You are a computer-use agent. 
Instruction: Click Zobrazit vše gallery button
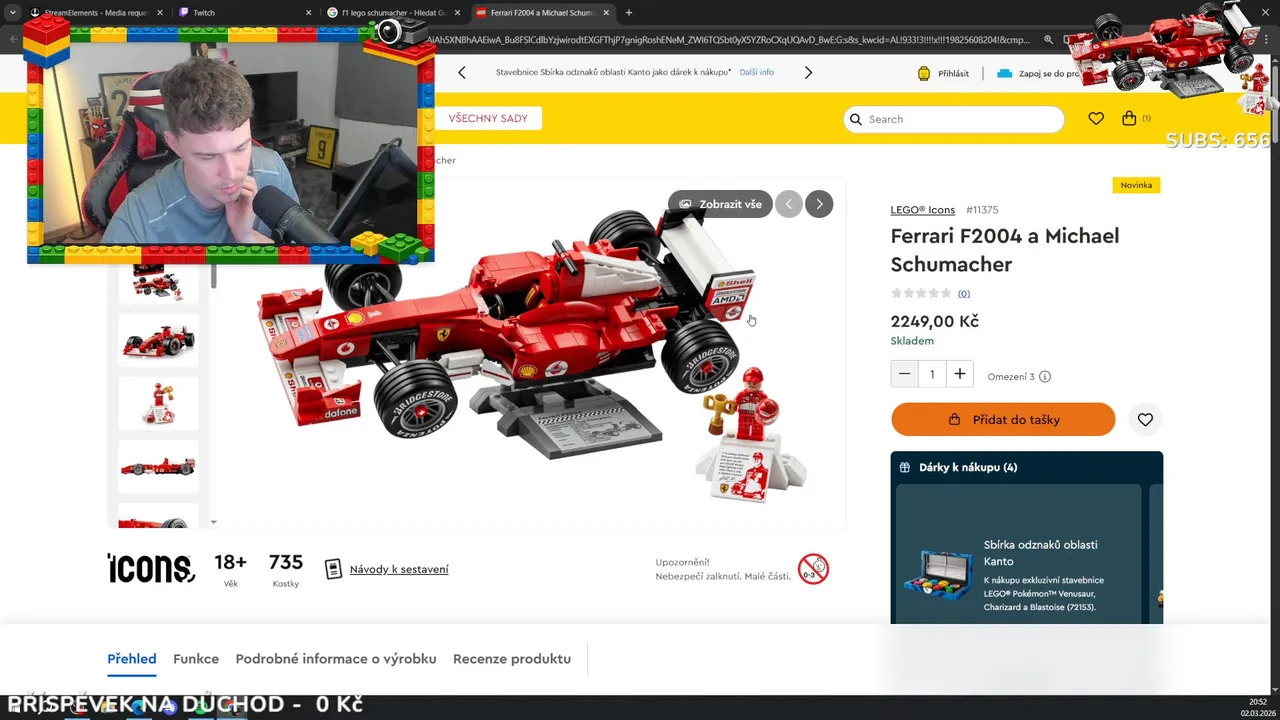pos(720,204)
